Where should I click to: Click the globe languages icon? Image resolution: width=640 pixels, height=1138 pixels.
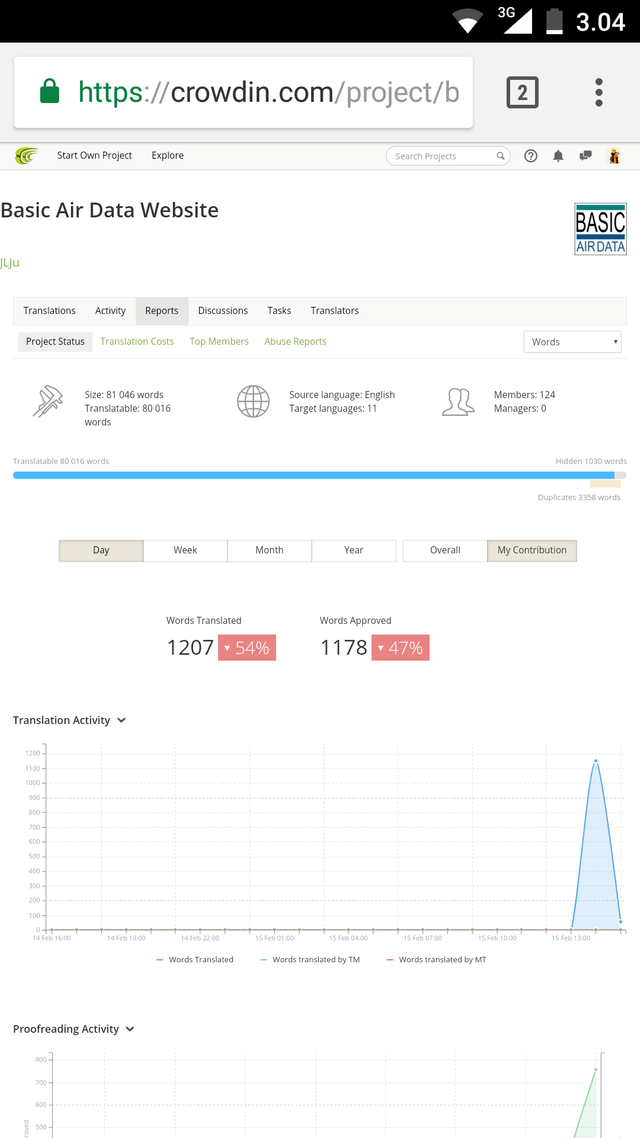(x=253, y=401)
